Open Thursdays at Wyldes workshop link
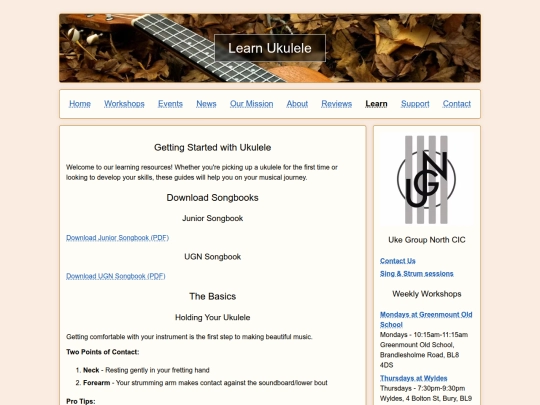This screenshot has width=540, height=405. 414,378
